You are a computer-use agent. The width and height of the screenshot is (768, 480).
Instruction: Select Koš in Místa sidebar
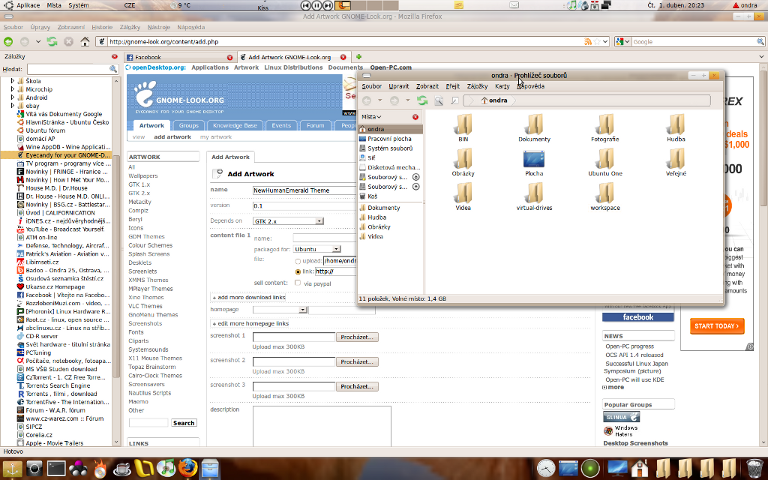[373, 196]
